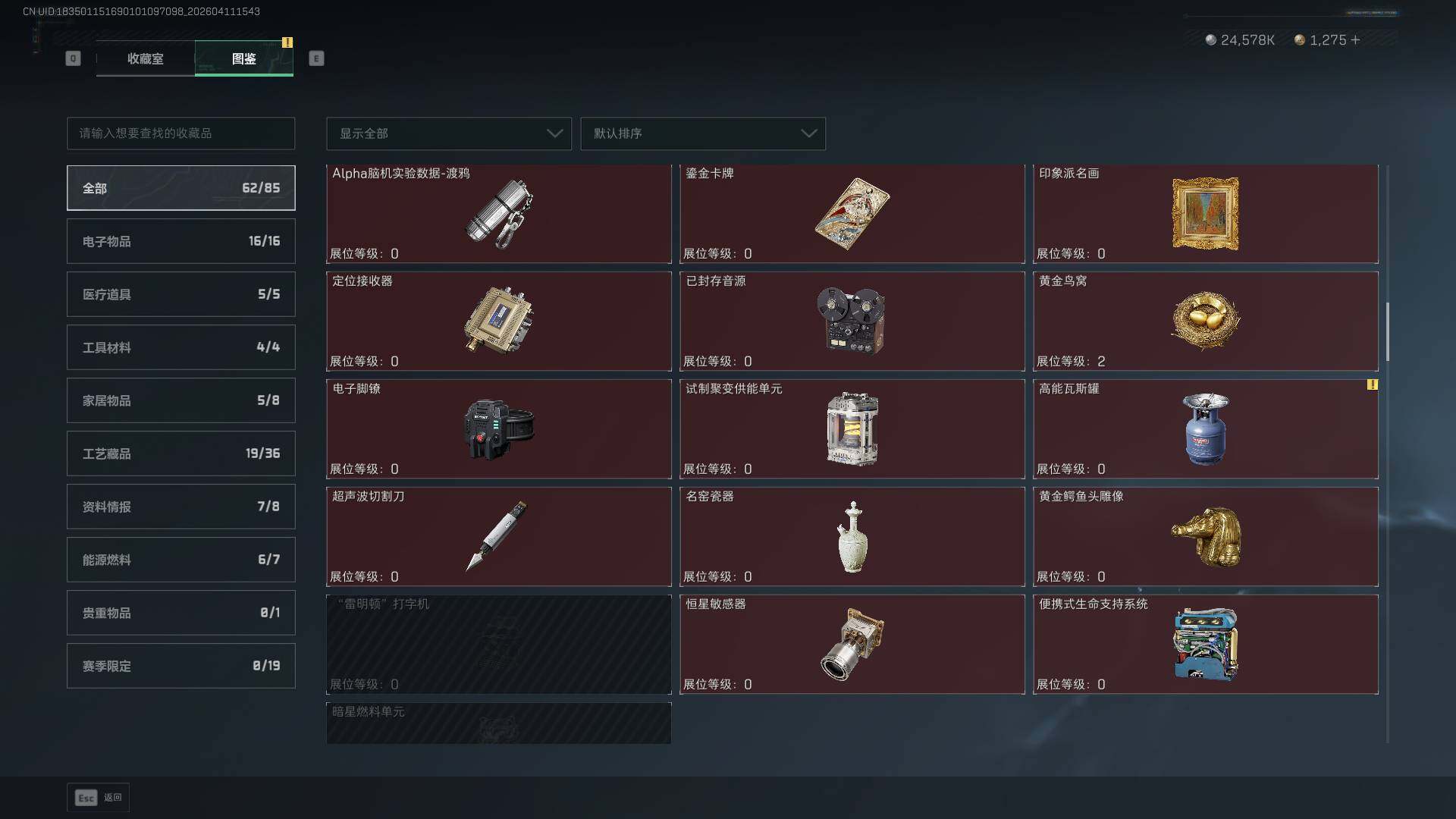Click the item list vertical scrollbar
The height and width of the screenshot is (819, 1456).
tap(1388, 332)
